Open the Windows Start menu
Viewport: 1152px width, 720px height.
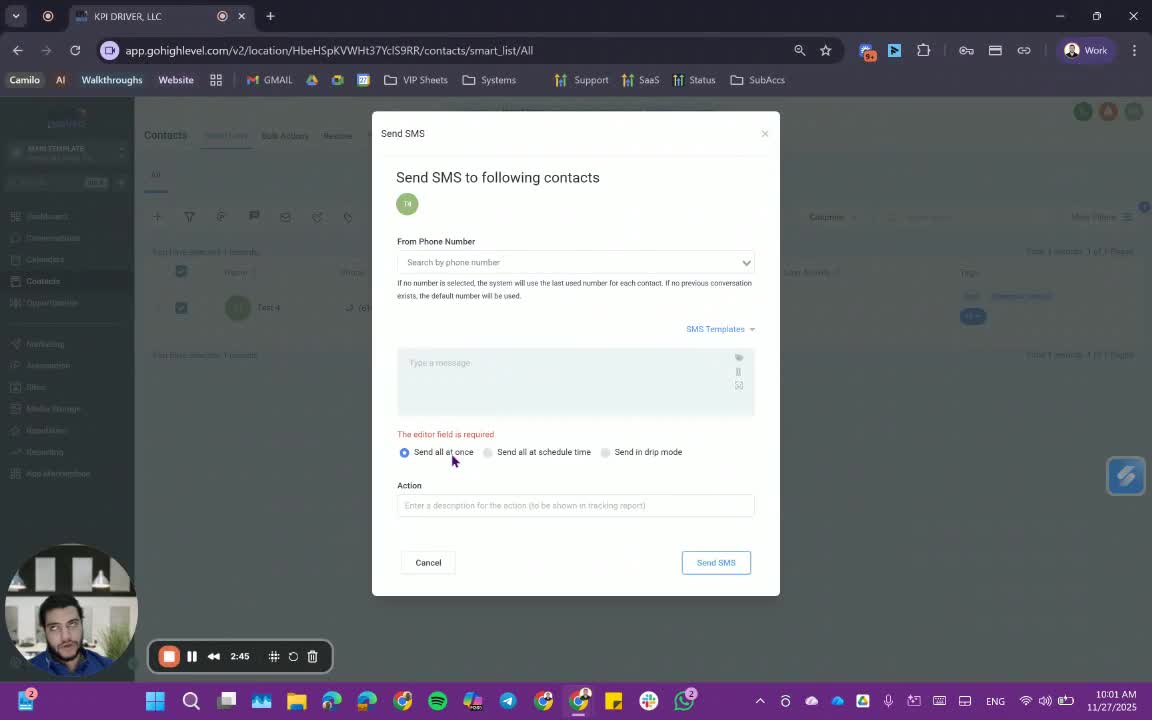coord(155,701)
